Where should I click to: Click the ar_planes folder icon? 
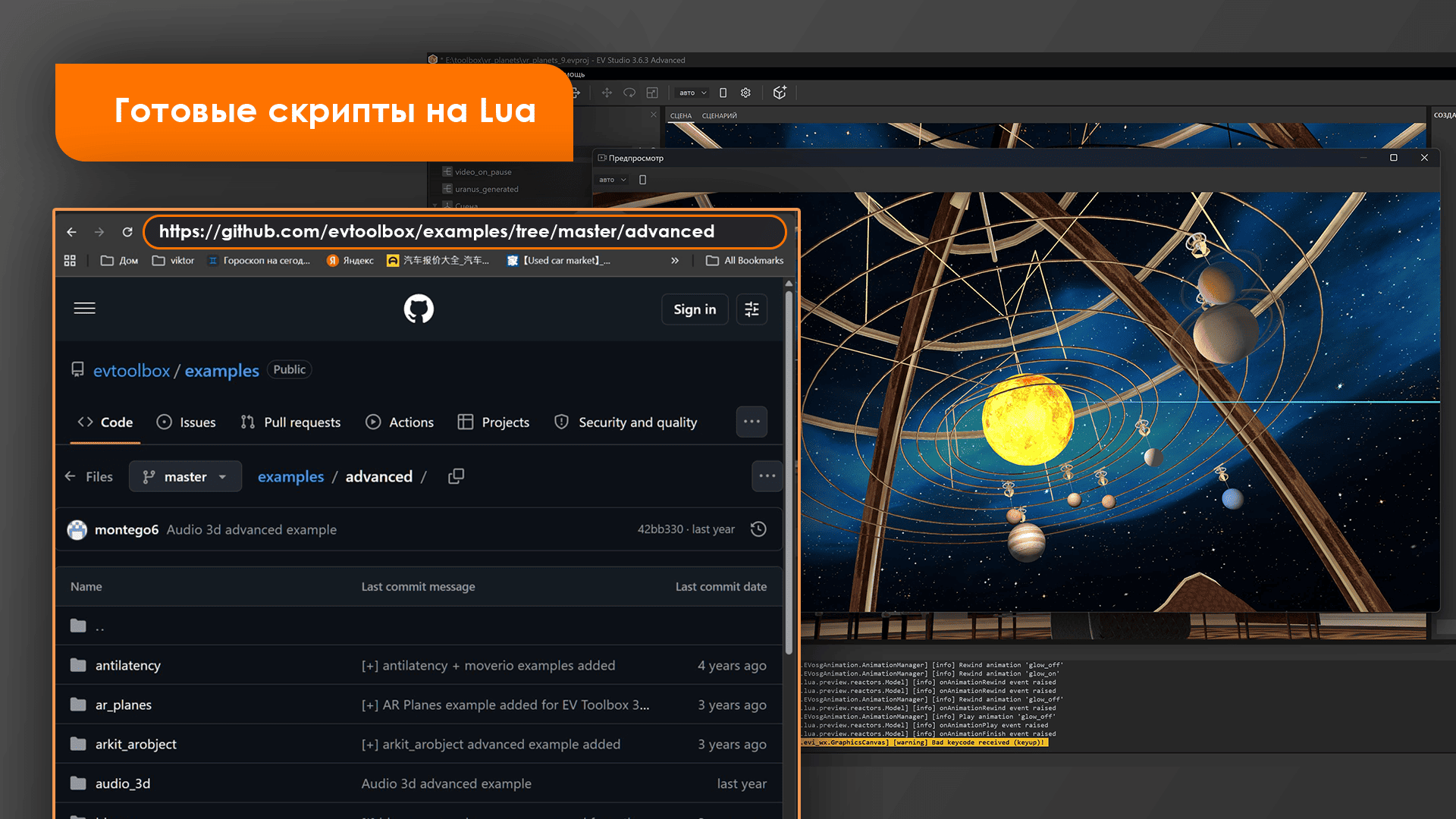(x=78, y=704)
